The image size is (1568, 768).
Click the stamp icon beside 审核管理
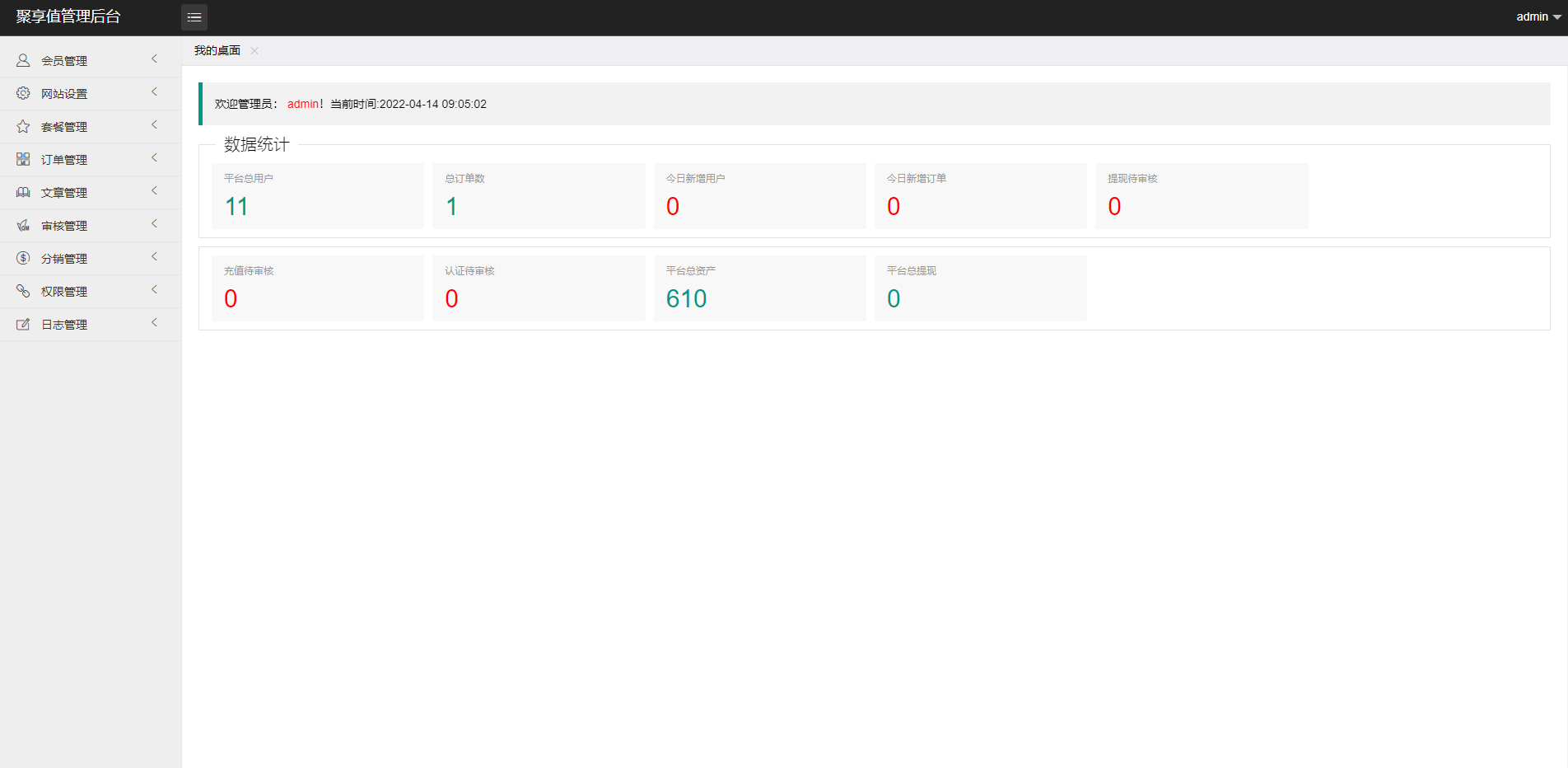tap(23, 225)
